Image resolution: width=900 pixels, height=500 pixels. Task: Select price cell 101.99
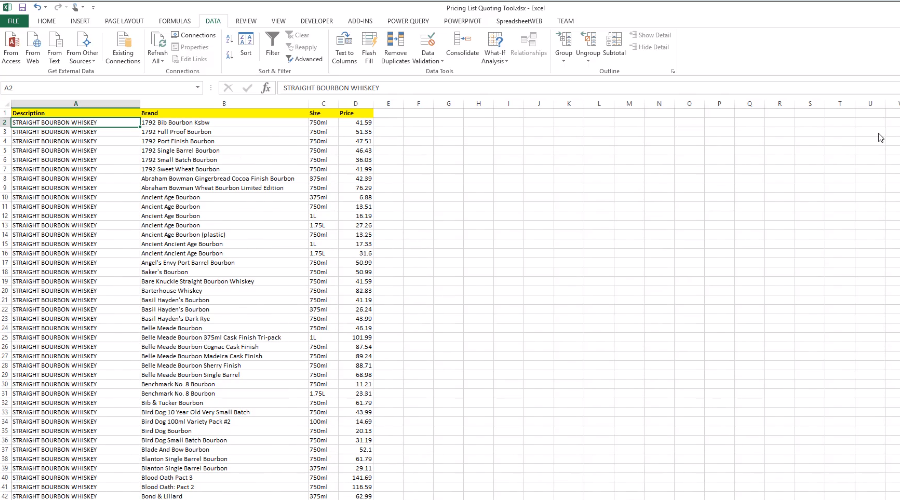point(355,338)
